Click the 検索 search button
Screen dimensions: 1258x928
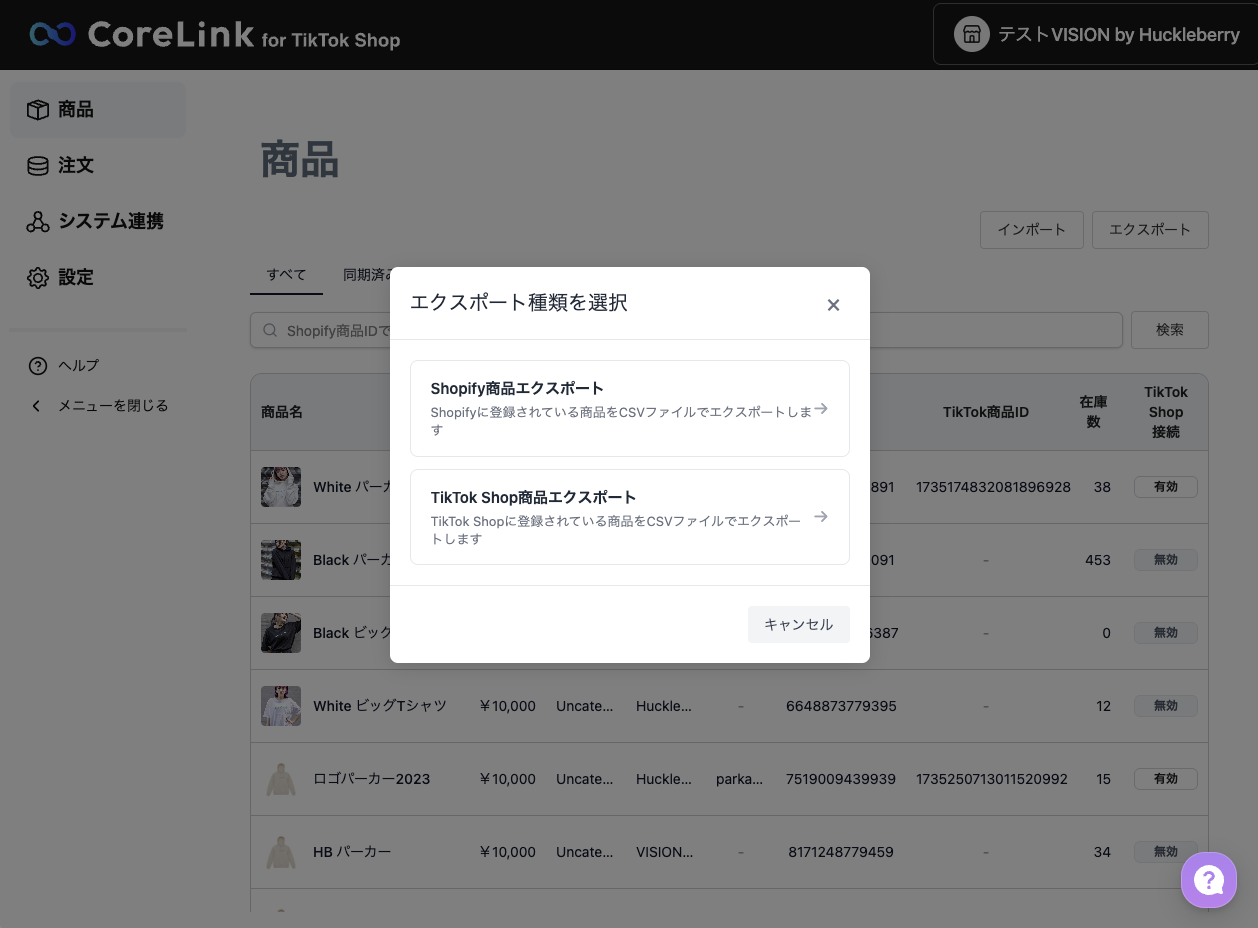[1170, 330]
